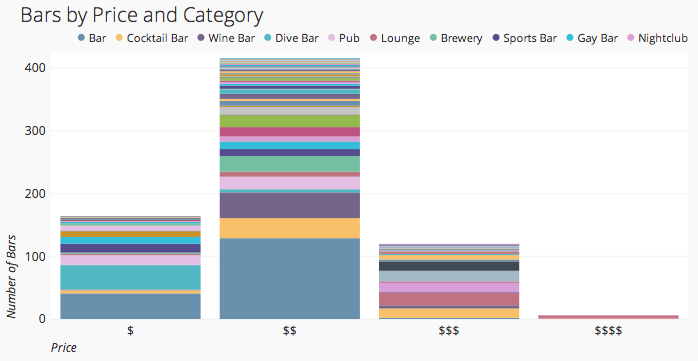The height and width of the screenshot is (361, 698).
Task: Select the dark slate segment in $$$ column
Action: (449, 266)
